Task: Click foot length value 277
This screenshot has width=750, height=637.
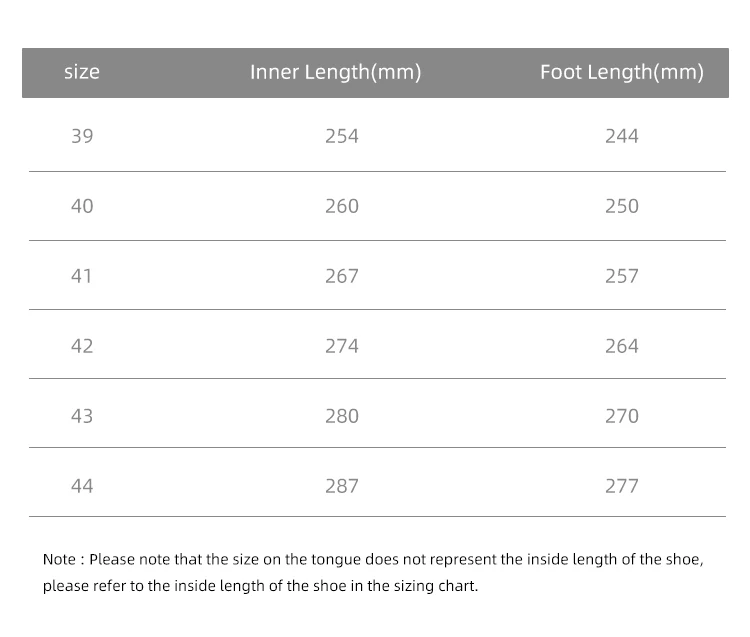Action: 621,486
